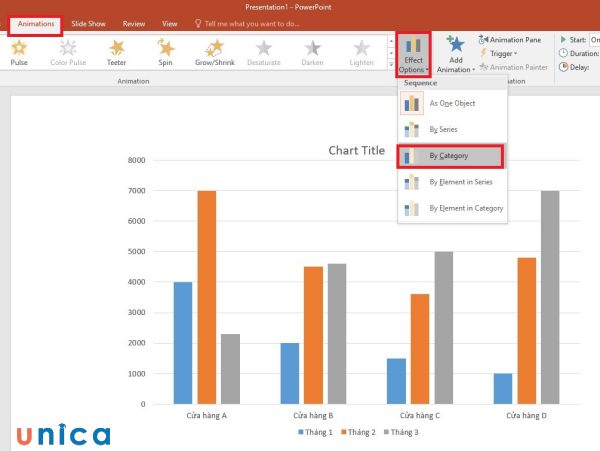This screenshot has width=600, height=451.
Task: Open the Animation Pane
Action: click(513, 39)
